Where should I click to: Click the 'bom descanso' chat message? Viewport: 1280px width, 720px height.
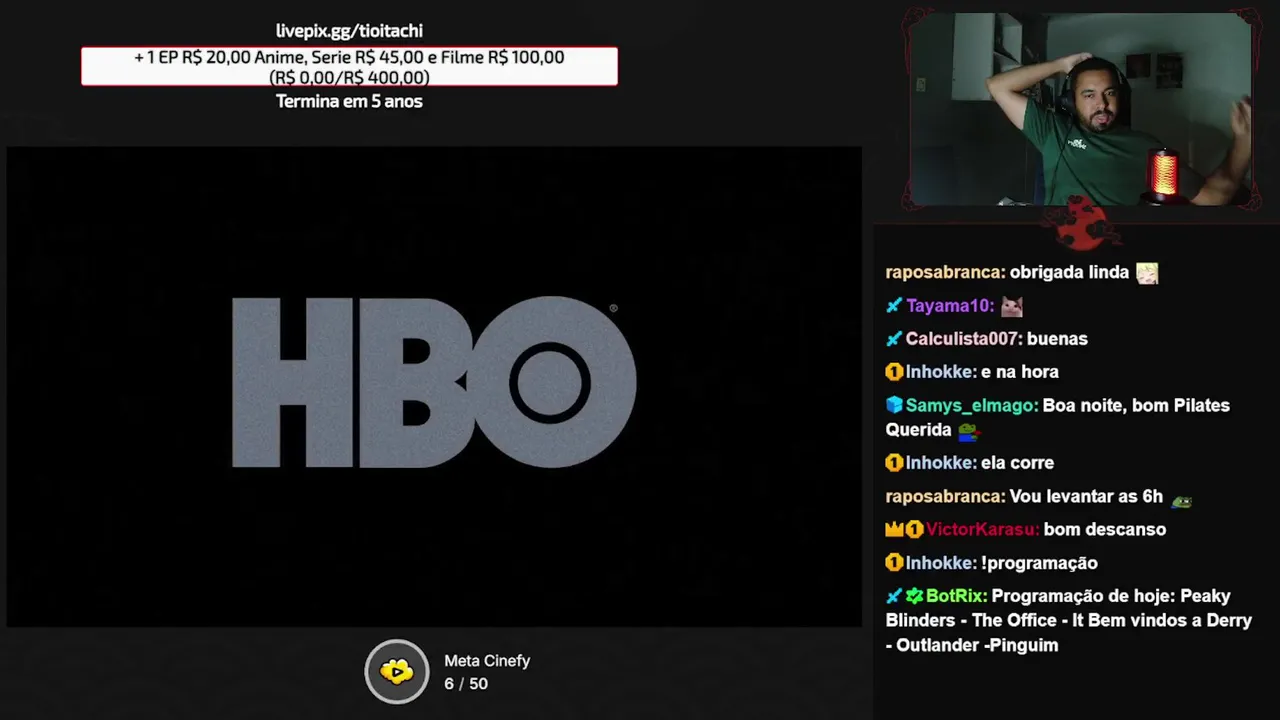(x=1104, y=530)
